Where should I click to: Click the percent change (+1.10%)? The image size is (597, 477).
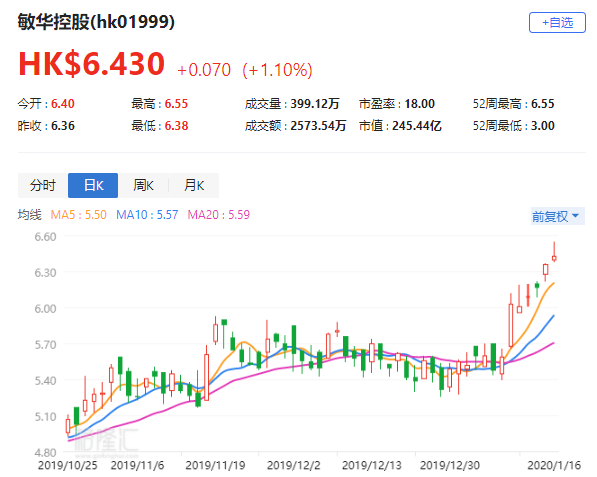(x=278, y=70)
